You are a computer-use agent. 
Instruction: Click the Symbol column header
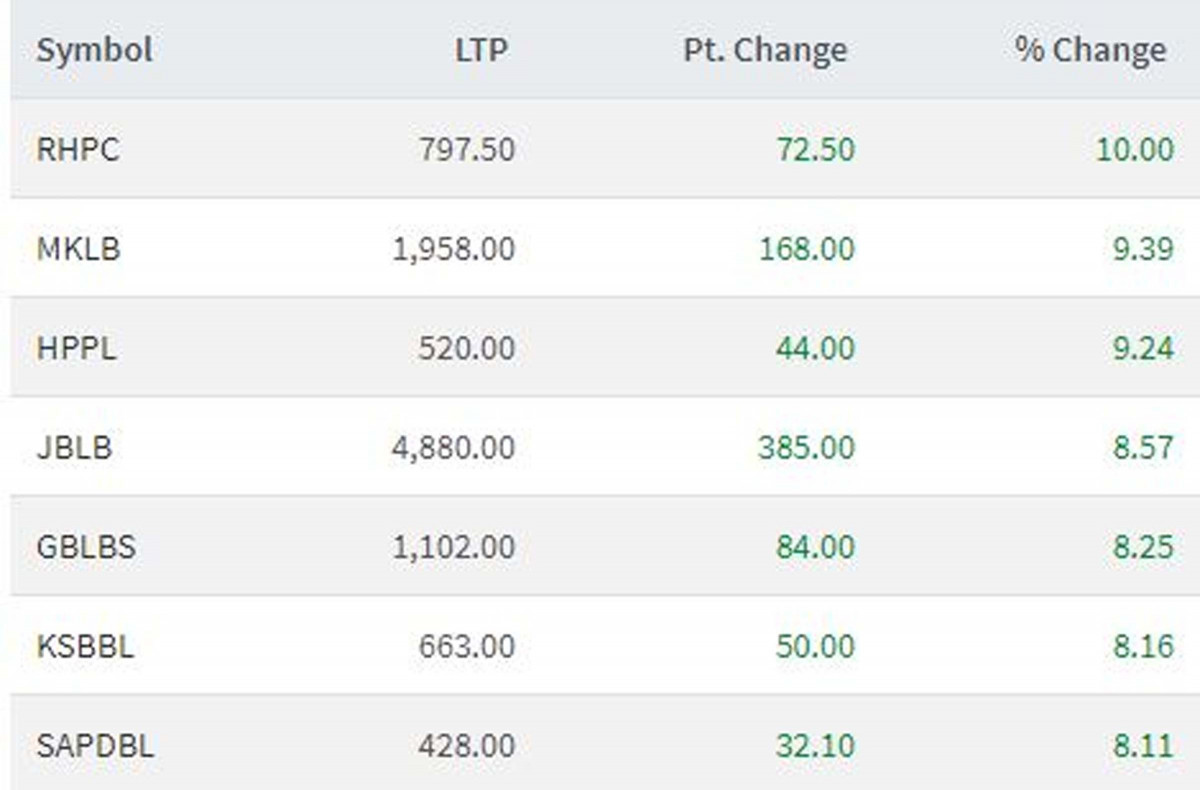94,50
